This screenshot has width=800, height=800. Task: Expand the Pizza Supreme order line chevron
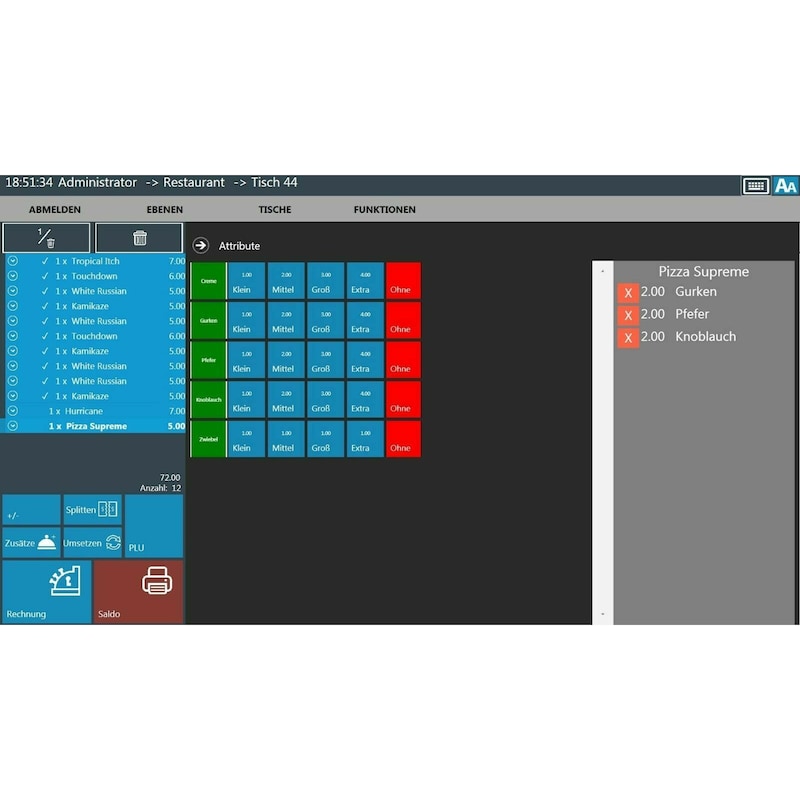pos(13,426)
